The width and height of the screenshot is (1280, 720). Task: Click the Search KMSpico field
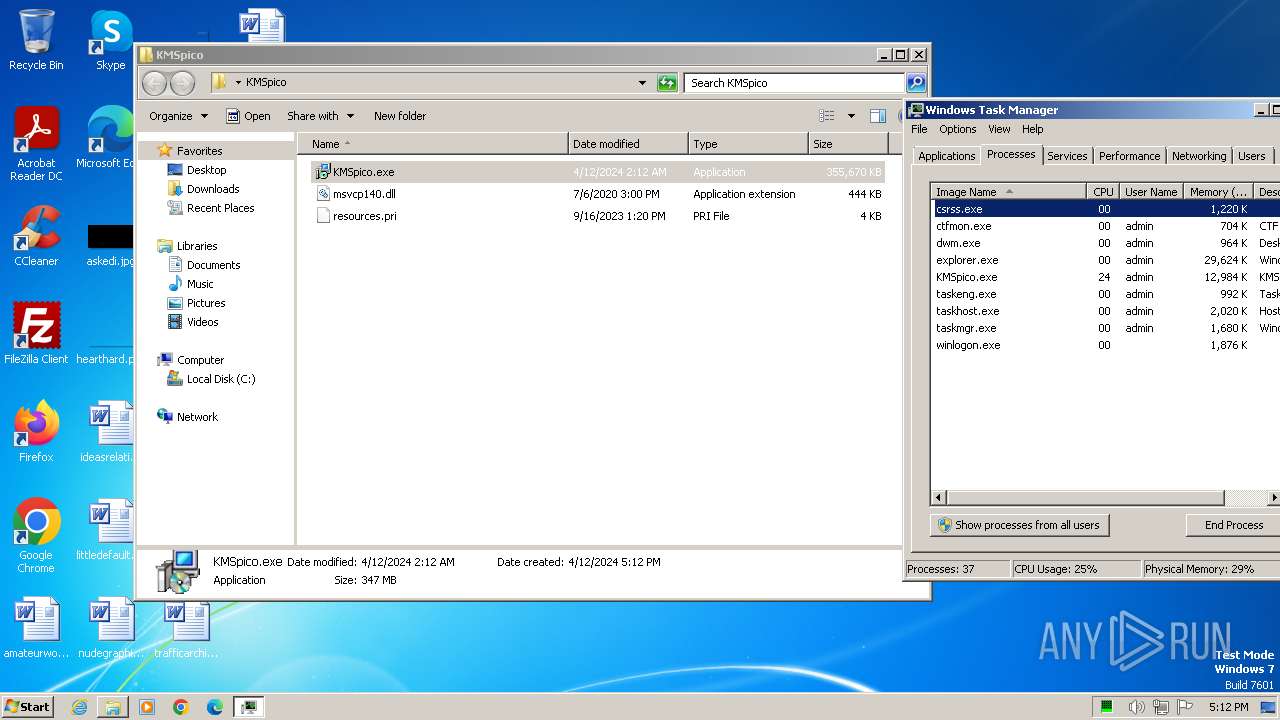point(794,83)
